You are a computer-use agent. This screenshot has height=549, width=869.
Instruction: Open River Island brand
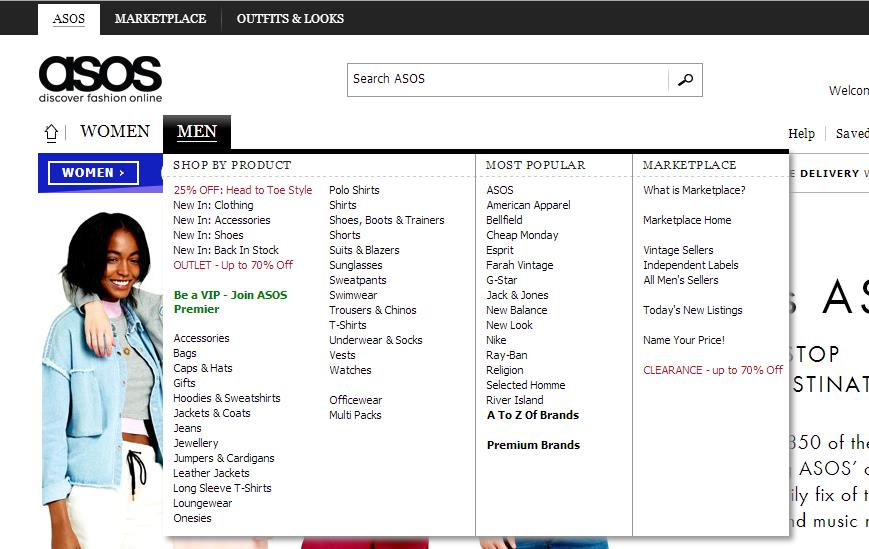(514, 399)
